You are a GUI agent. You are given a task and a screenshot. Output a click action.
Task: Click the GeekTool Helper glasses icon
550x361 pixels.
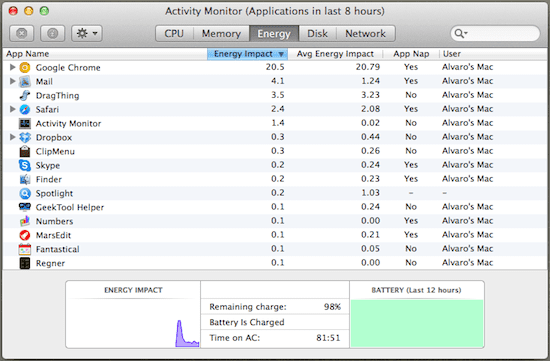(x=25, y=207)
